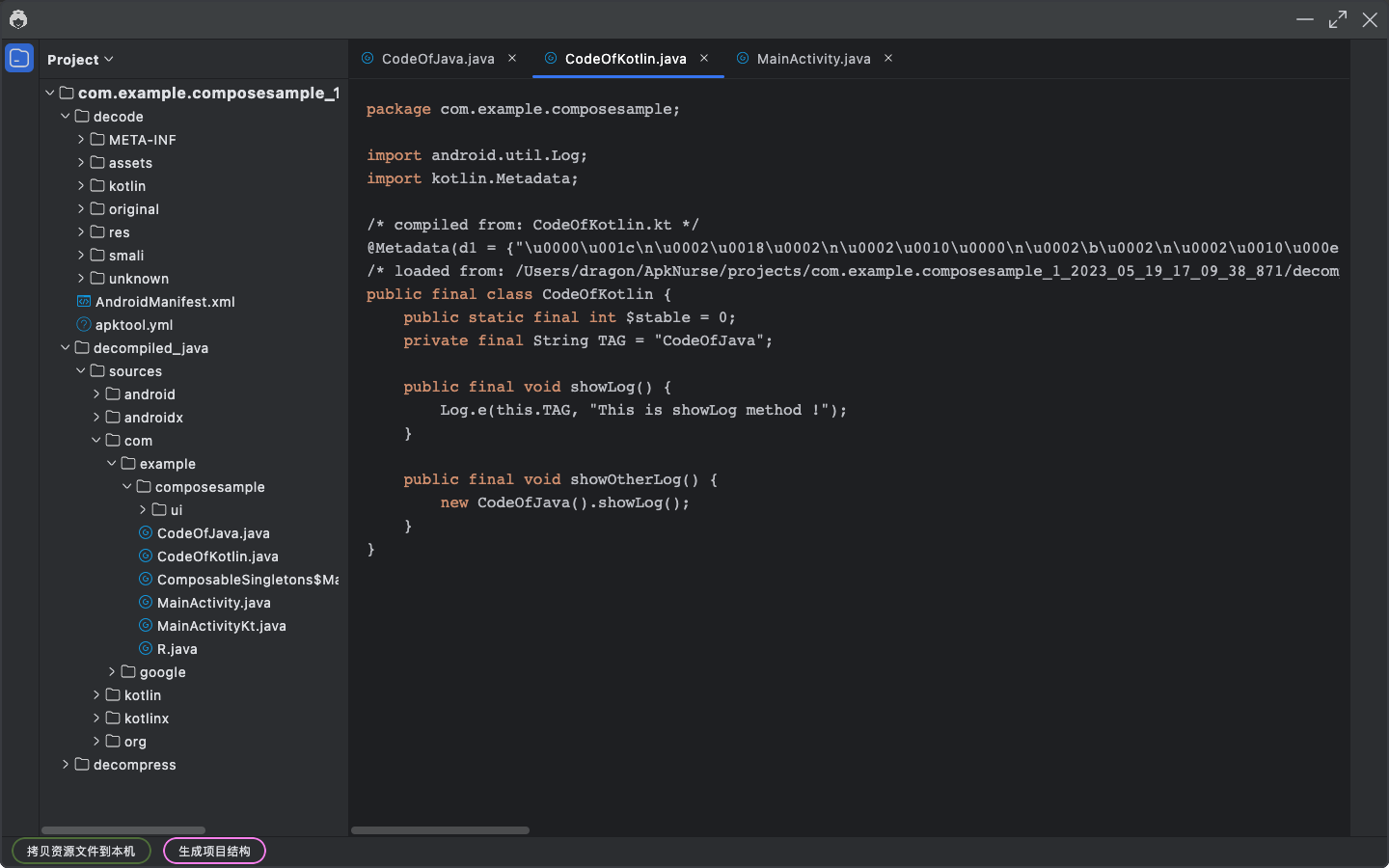Click the ComposableSingletons file icon

[146, 579]
